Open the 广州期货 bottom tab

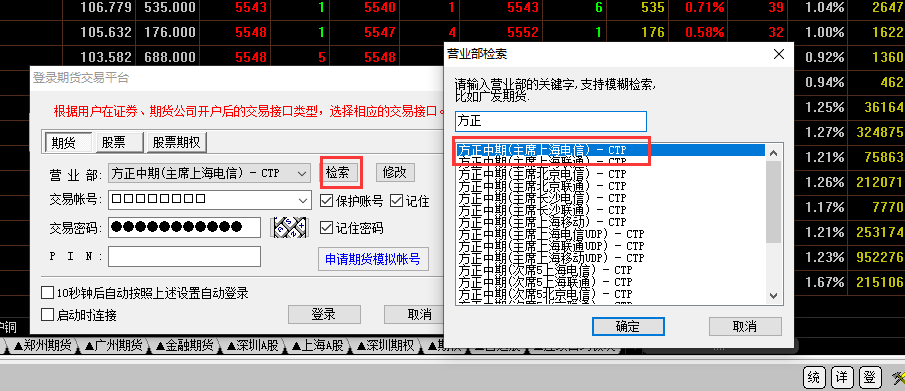(x=113, y=345)
